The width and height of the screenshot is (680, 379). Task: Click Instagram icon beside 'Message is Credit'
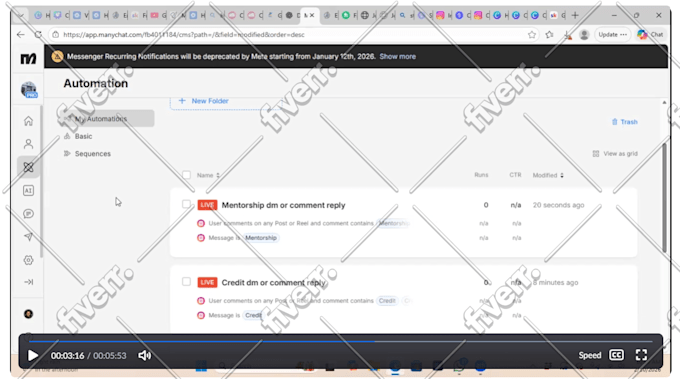pos(201,315)
